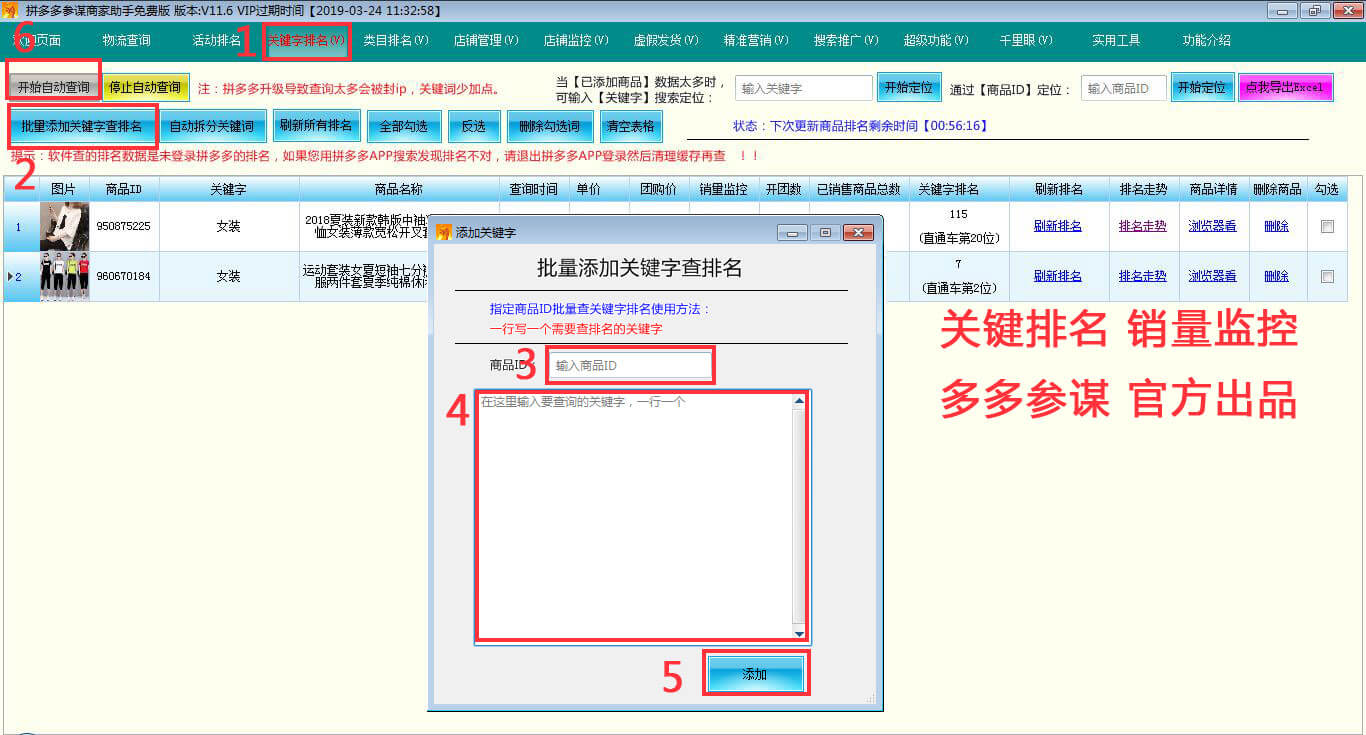Screen dimensions: 1366x735
Task: Click 删除 link for product 960670184
Action: [1276, 276]
